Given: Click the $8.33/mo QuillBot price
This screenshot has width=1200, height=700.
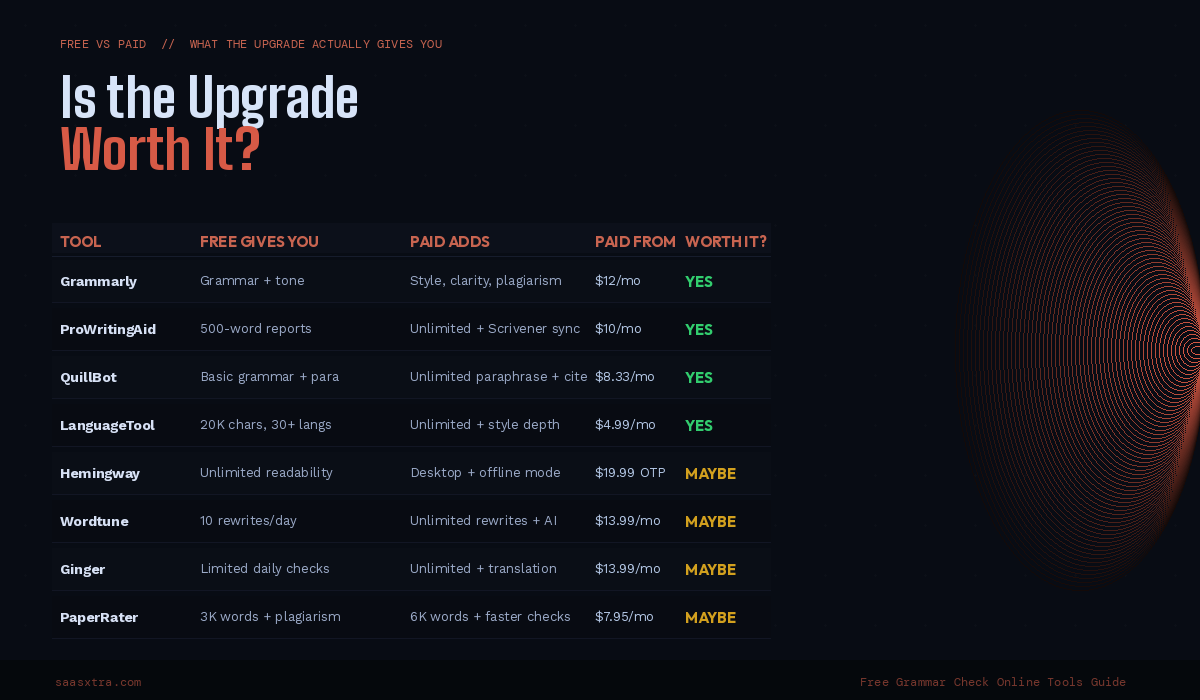Looking at the screenshot, I should (625, 377).
